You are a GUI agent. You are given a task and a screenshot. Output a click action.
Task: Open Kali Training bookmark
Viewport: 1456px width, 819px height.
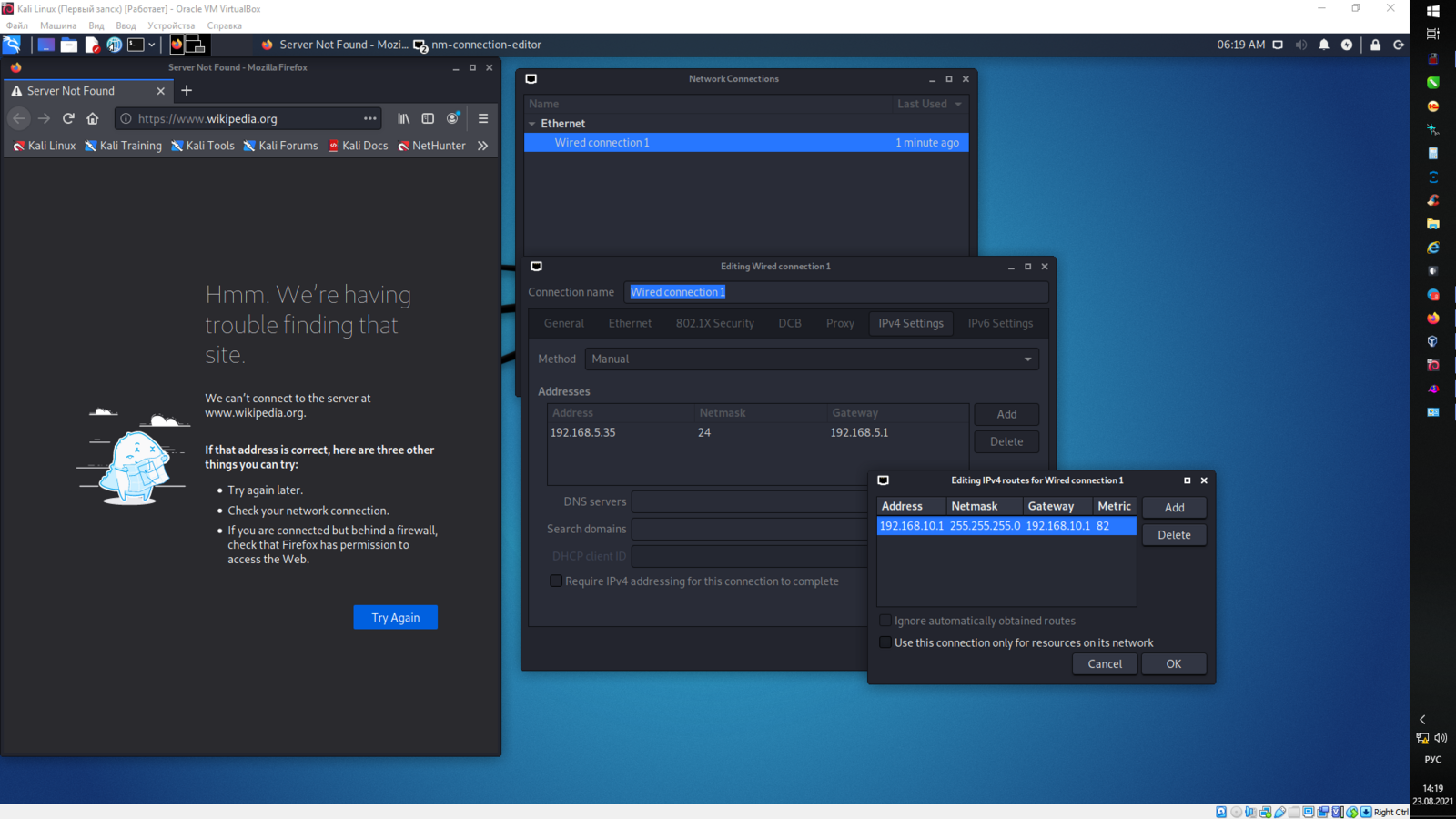click(123, 146)
